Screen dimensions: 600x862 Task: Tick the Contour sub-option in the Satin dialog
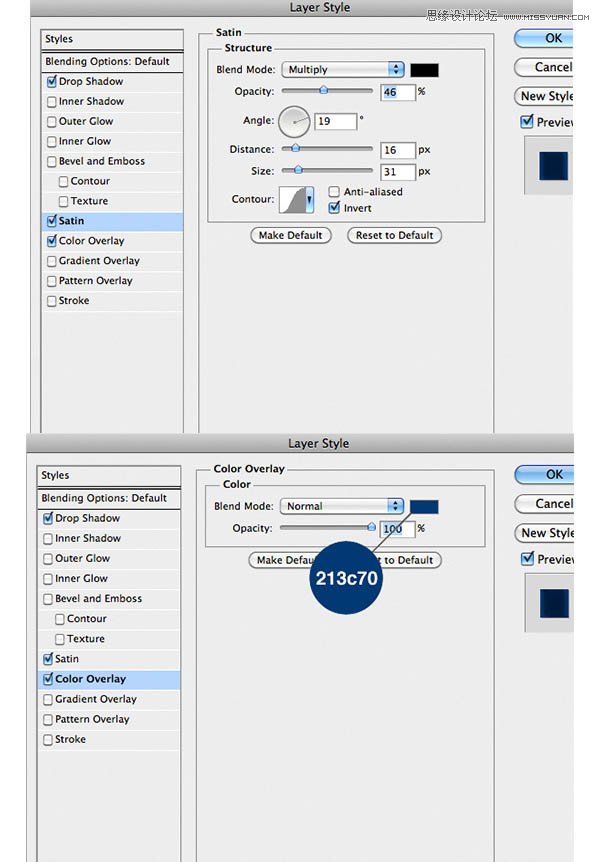coord(63,181)
